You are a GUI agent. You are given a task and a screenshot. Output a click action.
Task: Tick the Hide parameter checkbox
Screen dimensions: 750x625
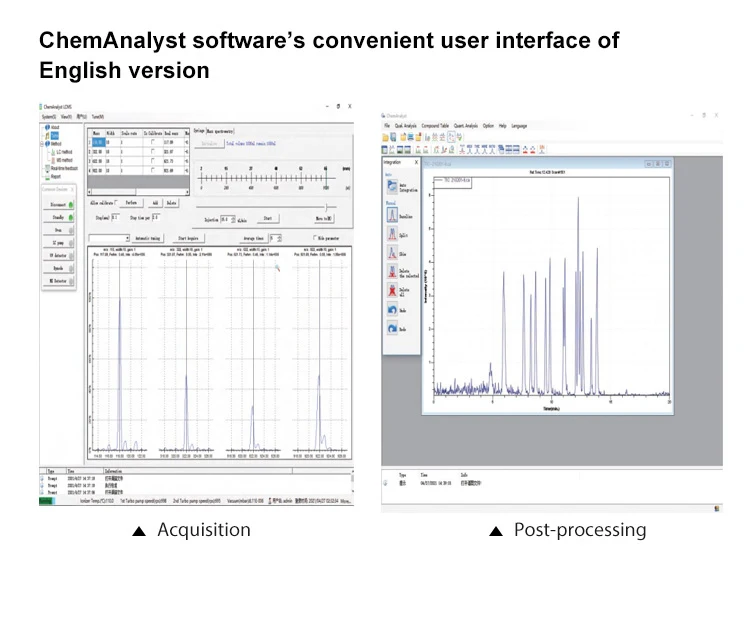click(x=315, y=237)
